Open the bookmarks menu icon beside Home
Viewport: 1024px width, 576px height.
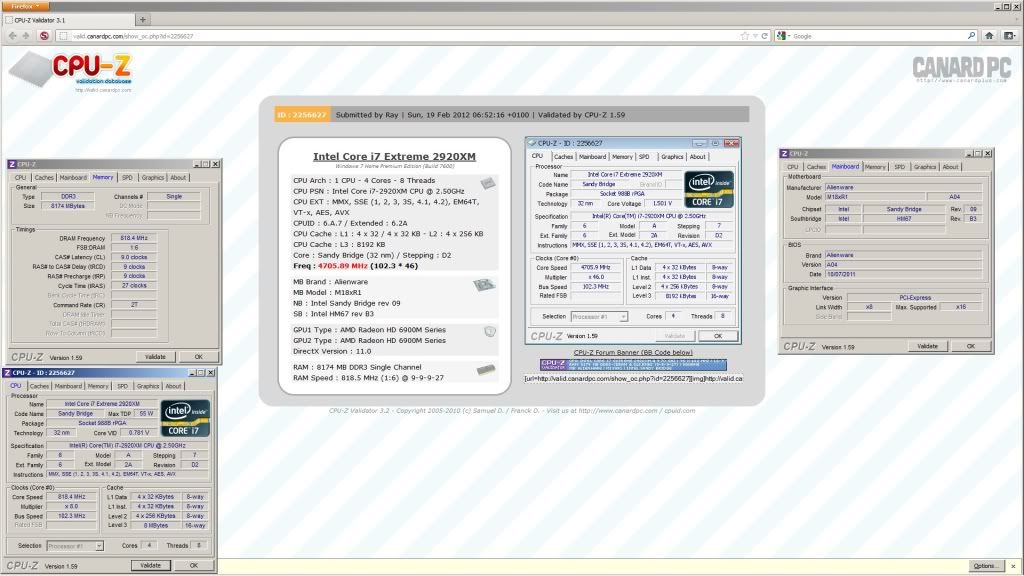tap(1009, 36)
